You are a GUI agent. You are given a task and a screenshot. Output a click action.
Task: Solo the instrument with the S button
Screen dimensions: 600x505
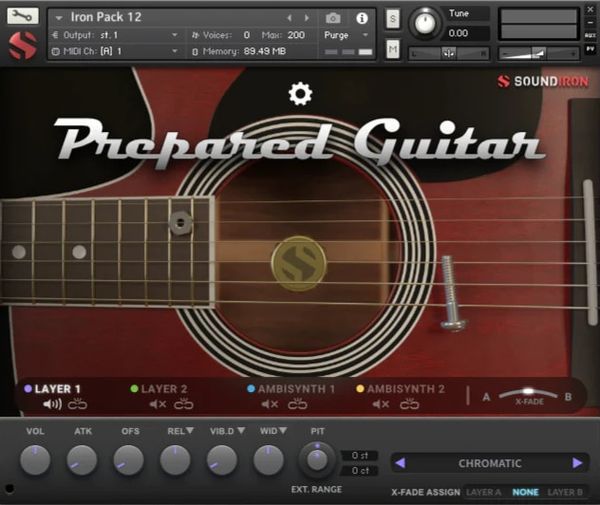tap(393, 18)
